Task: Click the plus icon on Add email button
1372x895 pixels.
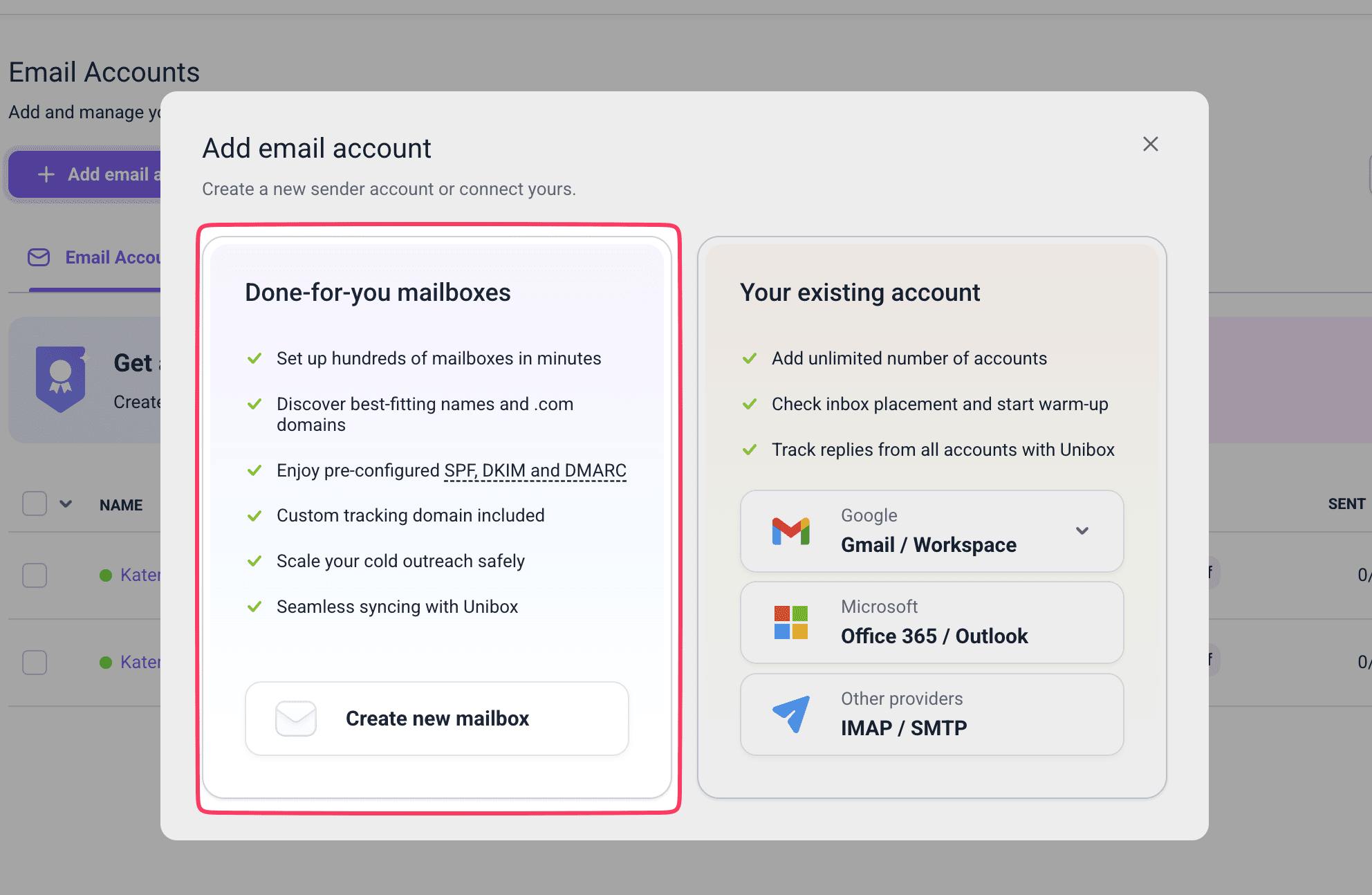Action: 46,174
